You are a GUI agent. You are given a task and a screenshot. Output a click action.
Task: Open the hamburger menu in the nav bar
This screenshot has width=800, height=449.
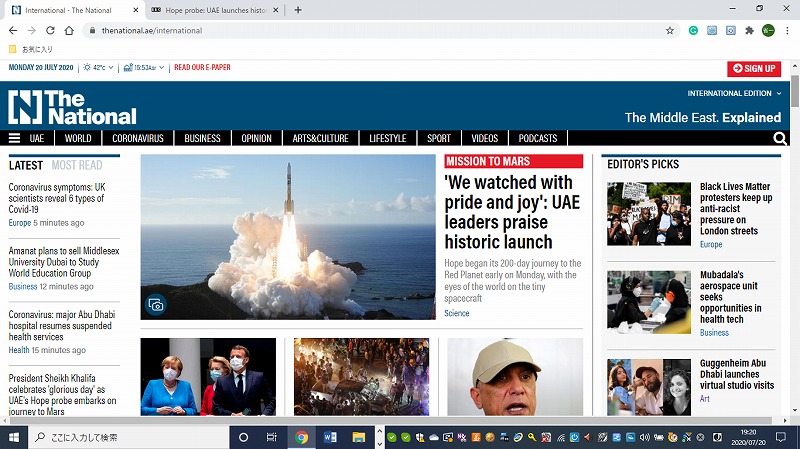pos(14,138)
